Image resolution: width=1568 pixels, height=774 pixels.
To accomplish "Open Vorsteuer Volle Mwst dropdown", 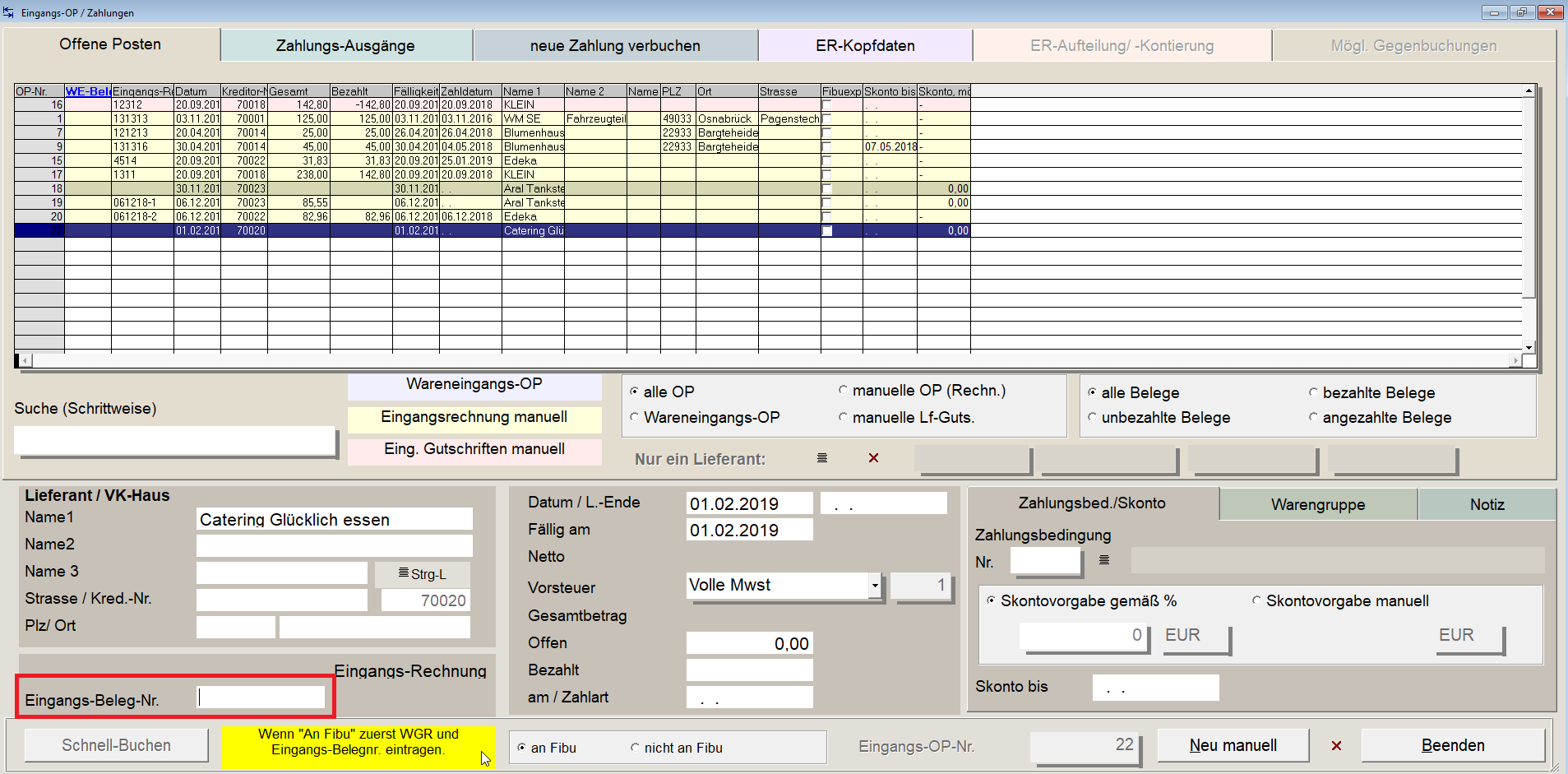I will [x=875, y=586].
